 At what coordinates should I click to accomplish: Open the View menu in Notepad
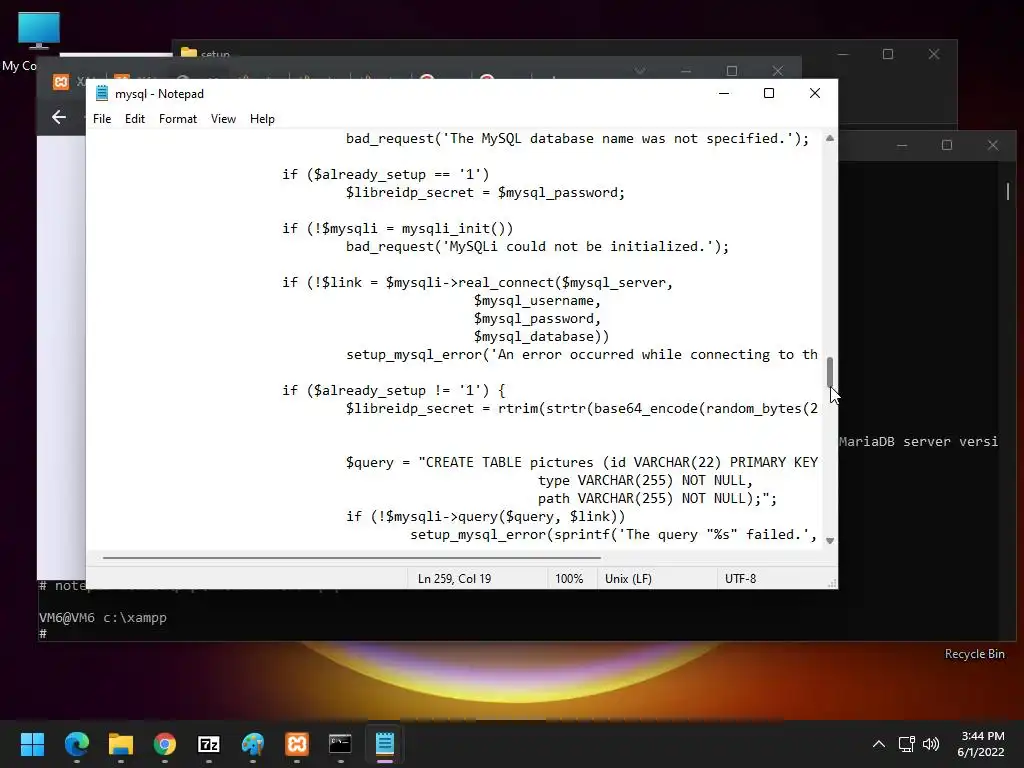tap(223, 119)
